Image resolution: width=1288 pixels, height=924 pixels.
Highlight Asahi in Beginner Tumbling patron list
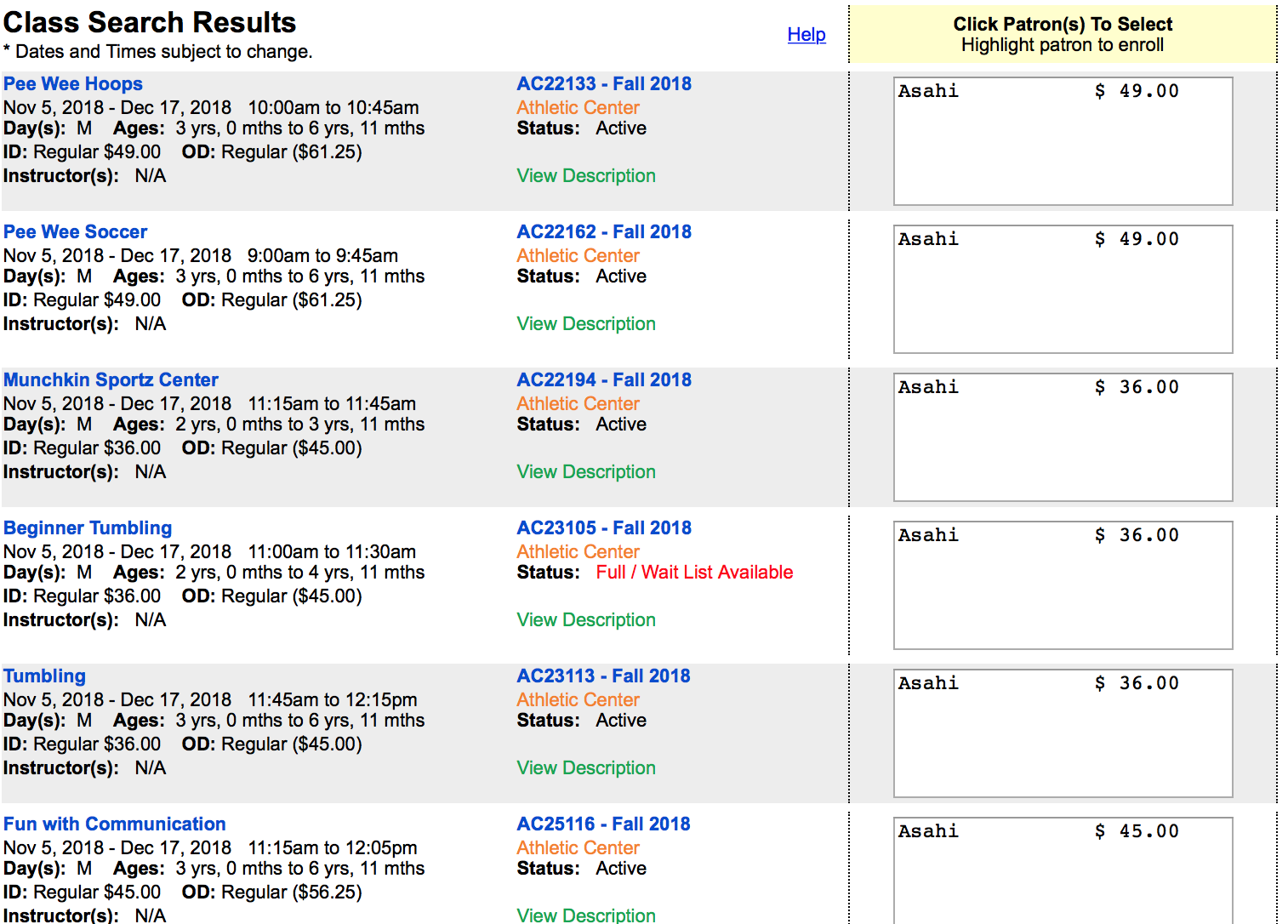coord(1038,536)
